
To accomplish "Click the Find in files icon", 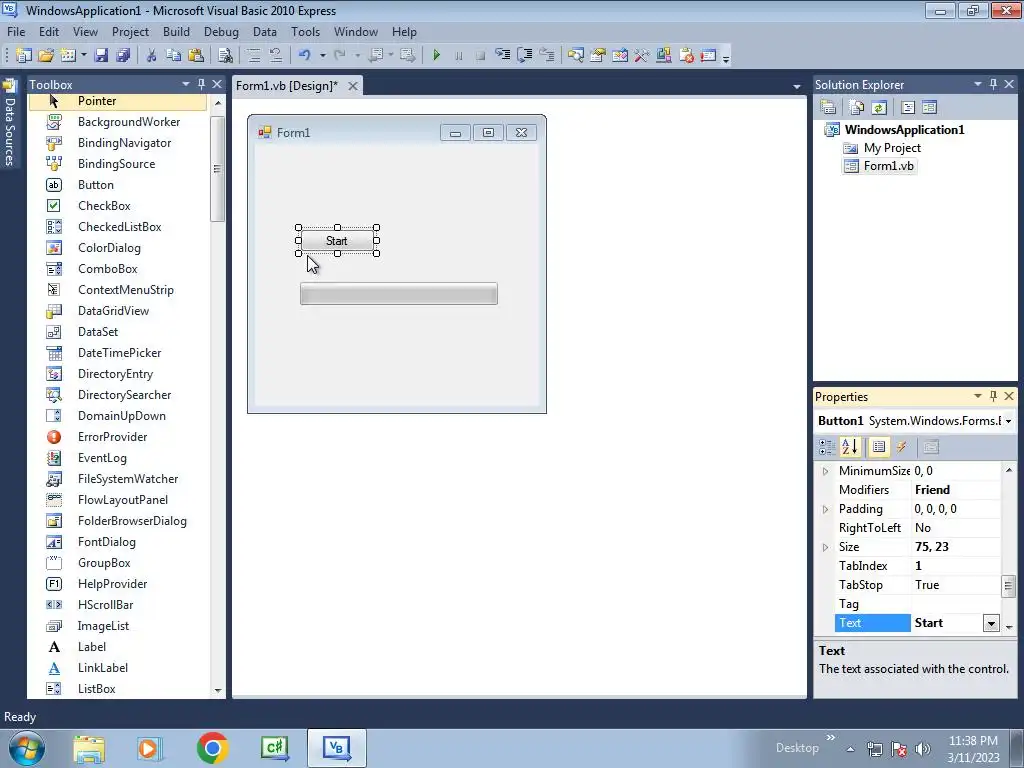I will tap(225, 56).
